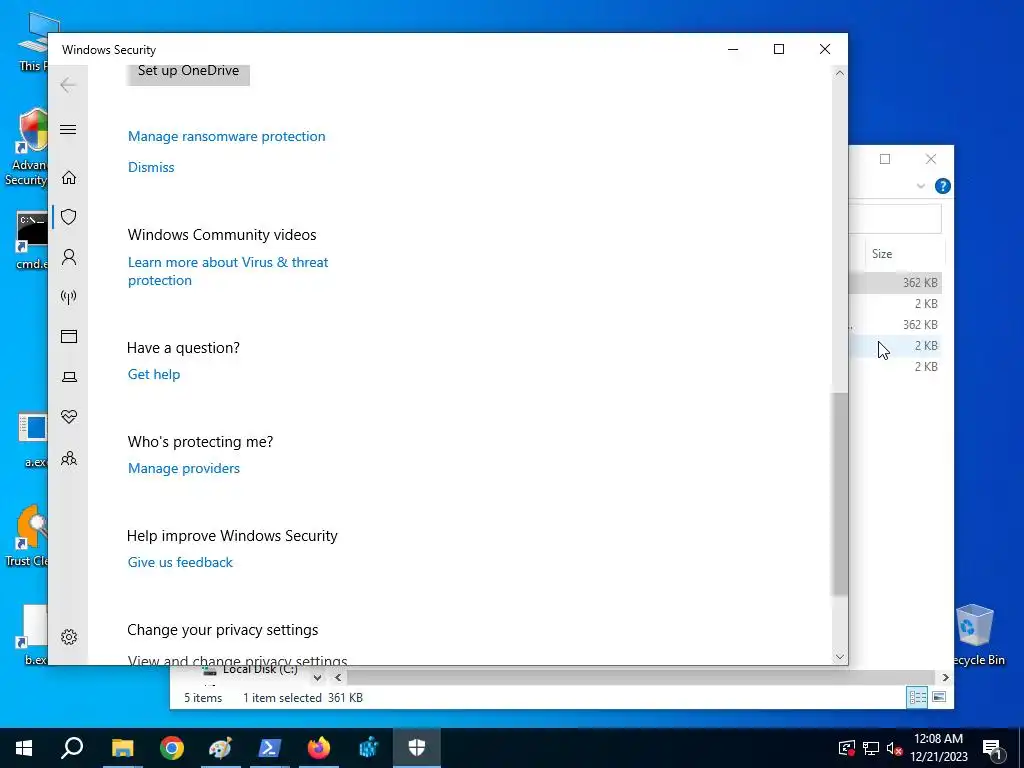Expand the navigation pane down chevron in File Explorer
The image size is (1024, 768).
pyautogui.click(x=317, y=677)
